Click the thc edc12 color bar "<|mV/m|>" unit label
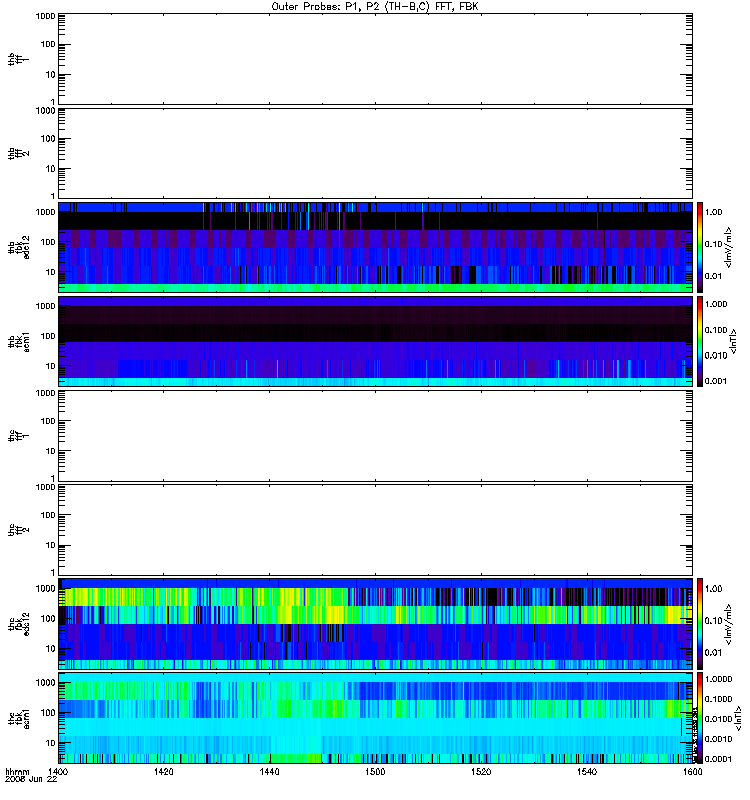This screenshot has width=750, height=800. pos(729,624)
